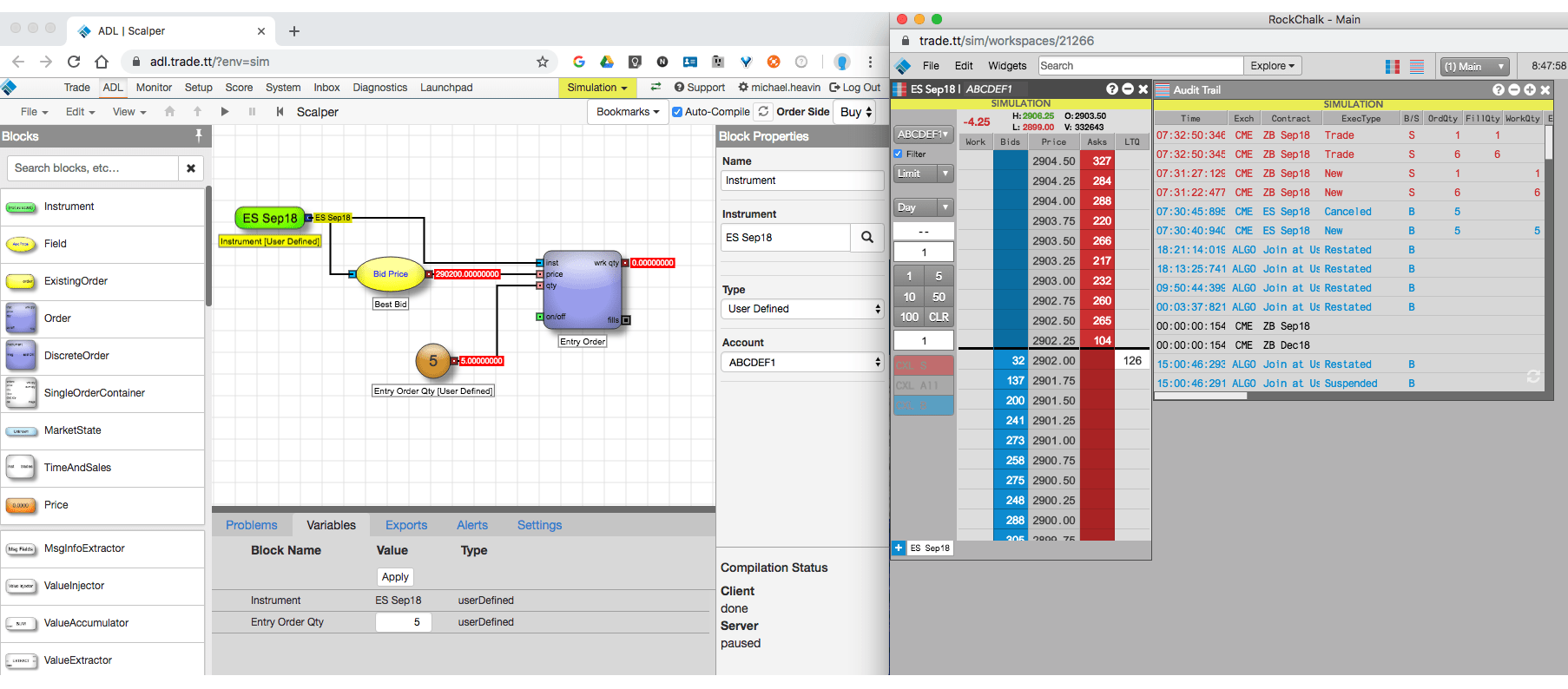The image size is (1568, 689).
Task: Toggle the Auto-Compile checkbox
Action: pos(677,112)
